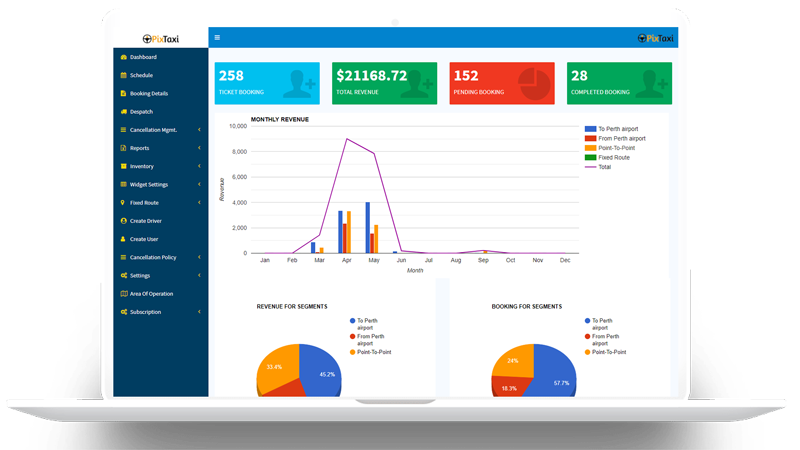800x450 pixels.
Task: Click the Dashboard icon in the sidebar
Action: click(123, 57)
